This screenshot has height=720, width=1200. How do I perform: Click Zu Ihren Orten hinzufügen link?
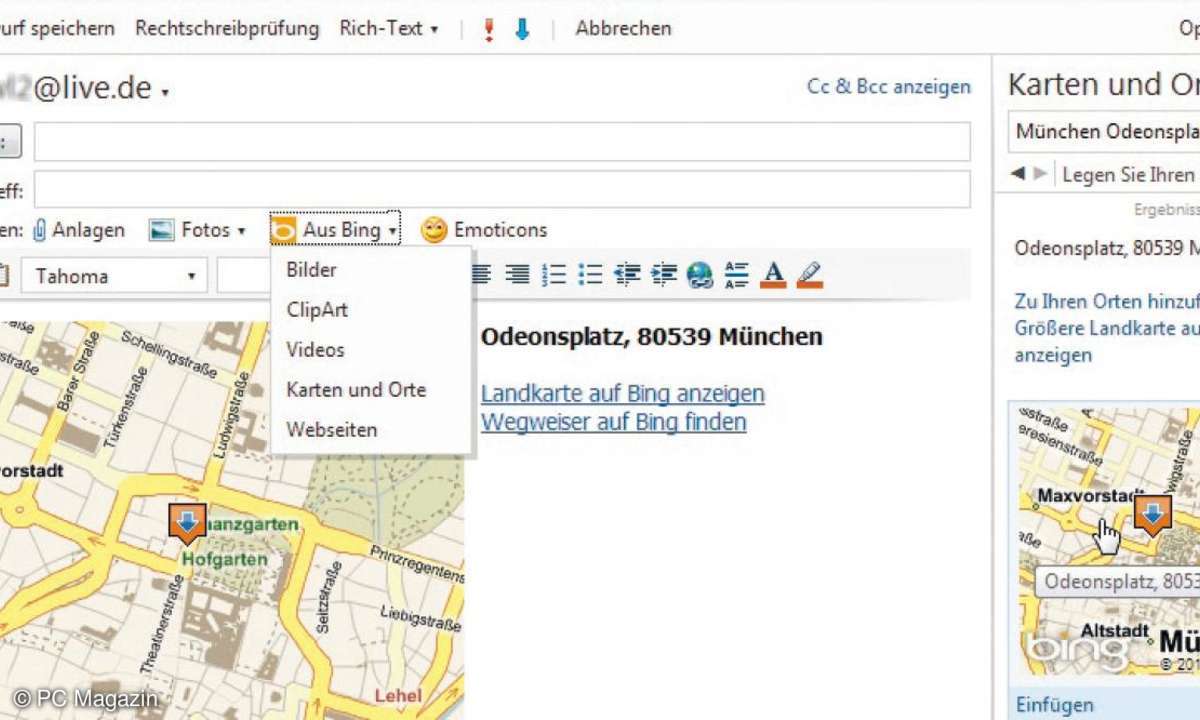pos(1107,300)
